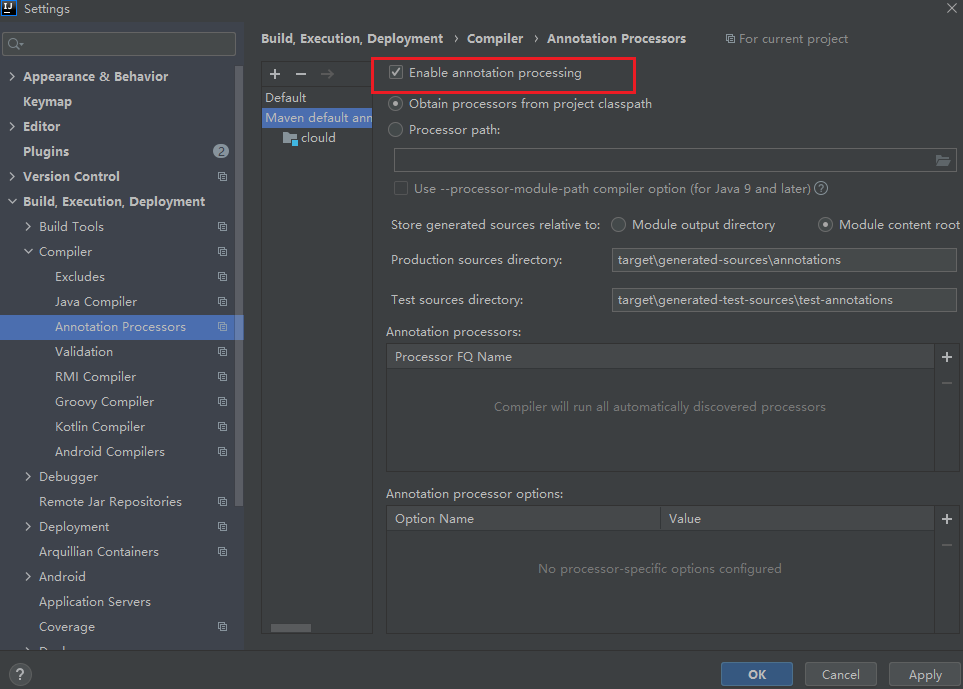Viewport: 963px width, 689px height.
Task: Click the move-to-profile arrow icon
Action: (327, 74)
